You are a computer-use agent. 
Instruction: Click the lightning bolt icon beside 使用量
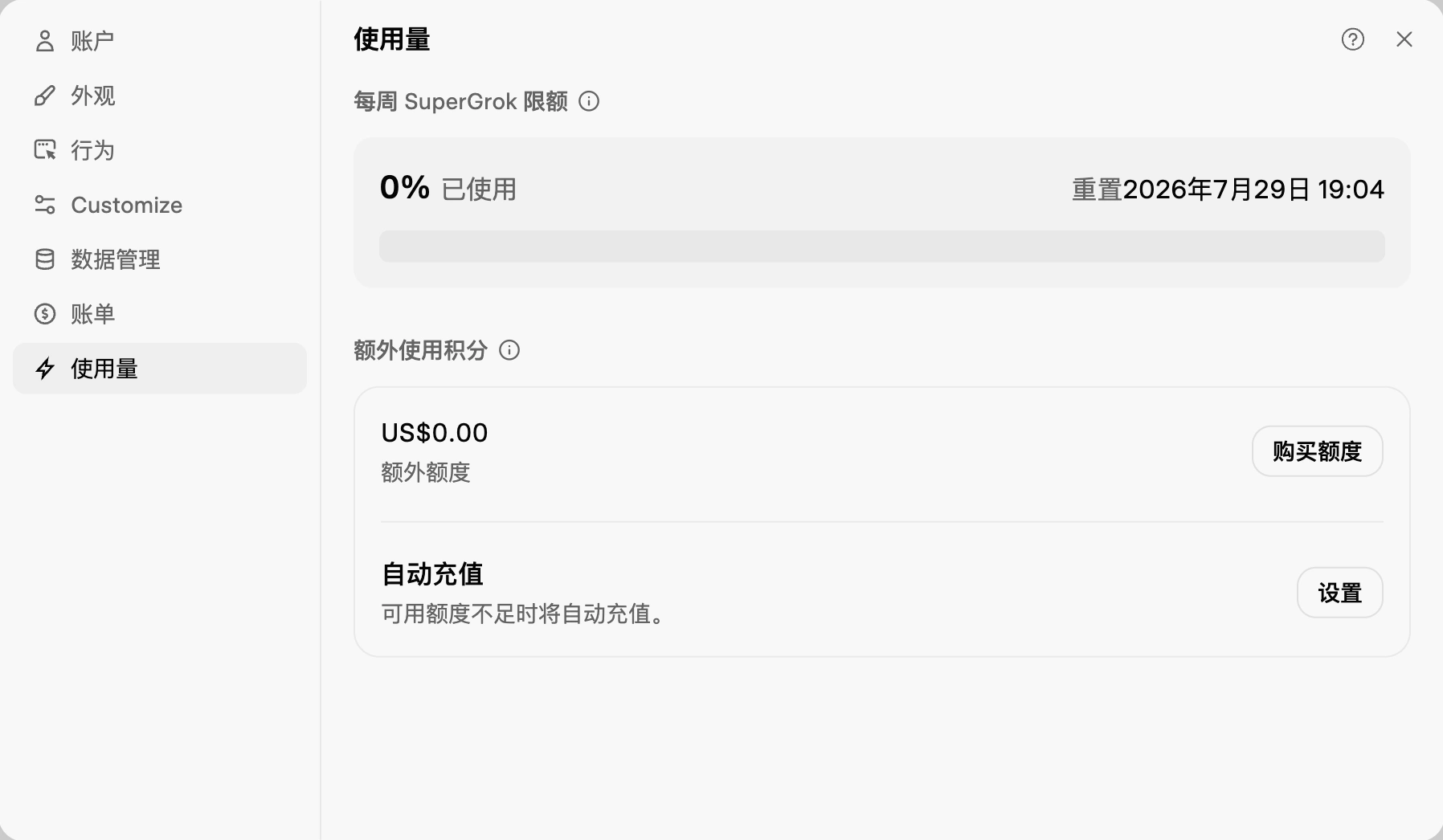point(45,369)
